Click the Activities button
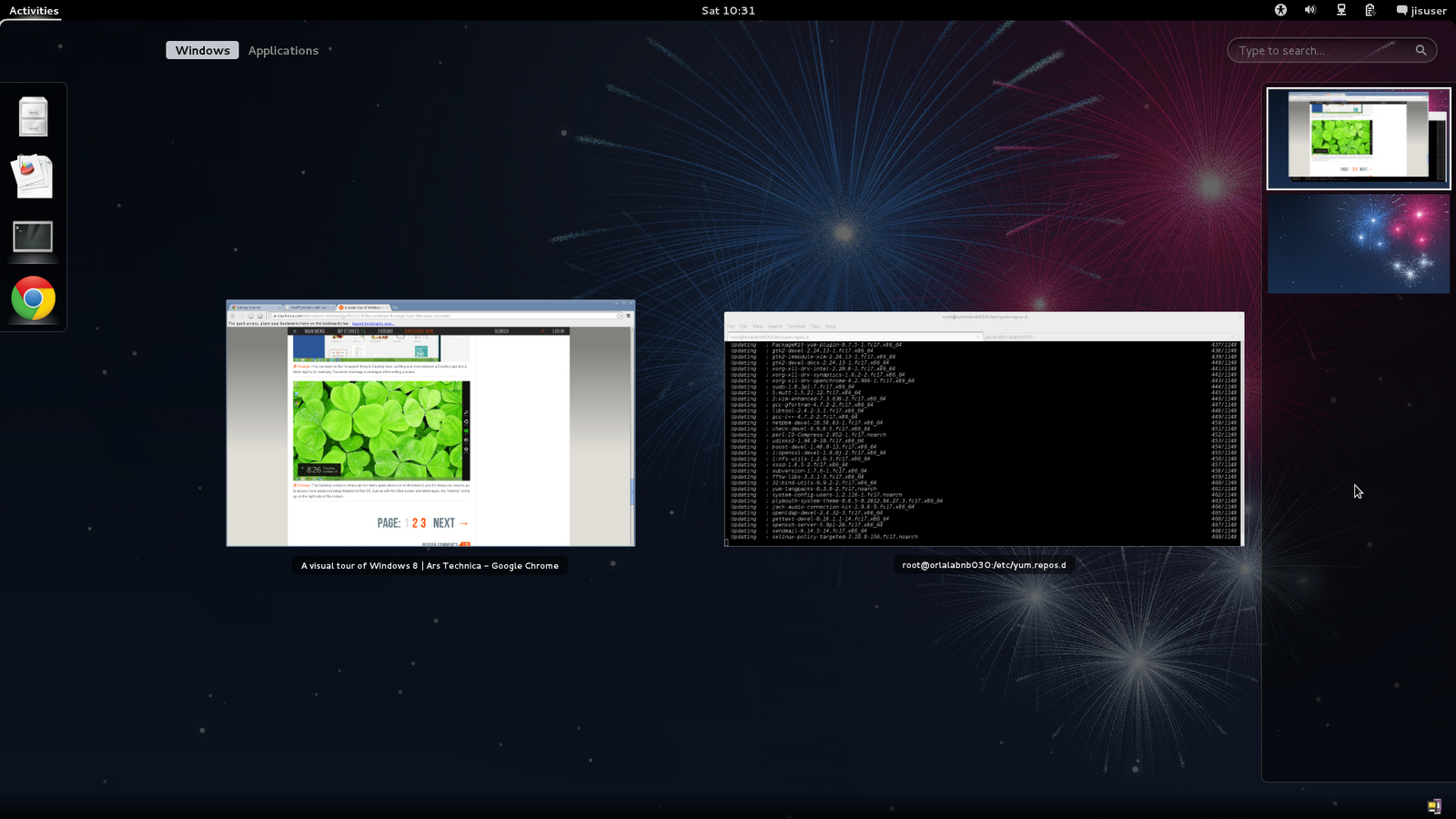Image resolution: width=1456 pixels, height=819 pixels. click(34, 11)
